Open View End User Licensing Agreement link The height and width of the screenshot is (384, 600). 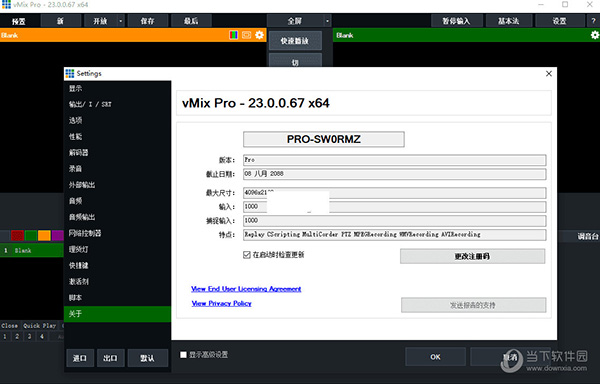[246, 289]
